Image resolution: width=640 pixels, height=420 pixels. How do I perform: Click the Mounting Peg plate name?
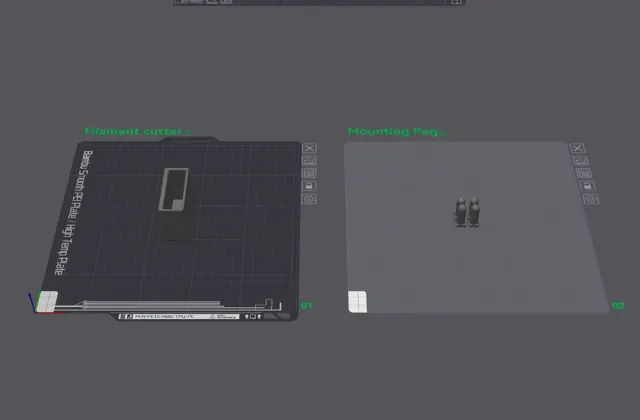click(x=392, y=131)
